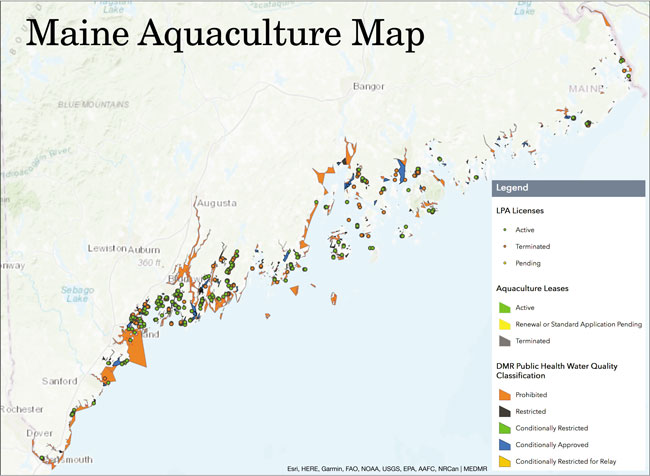This screenshot has height=476, width=650.
Task: Select the green Conditionally Restricted legend icon
Action: point(504,428)
